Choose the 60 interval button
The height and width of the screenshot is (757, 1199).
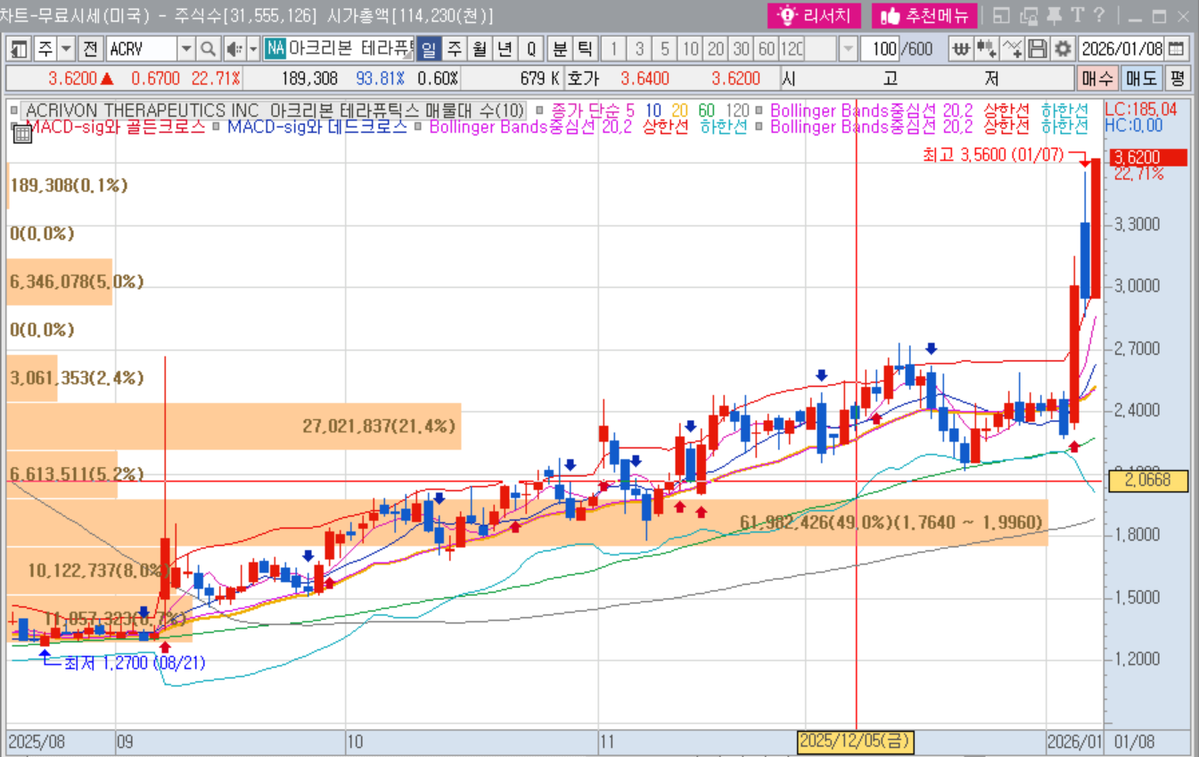(x=766, y=50)
